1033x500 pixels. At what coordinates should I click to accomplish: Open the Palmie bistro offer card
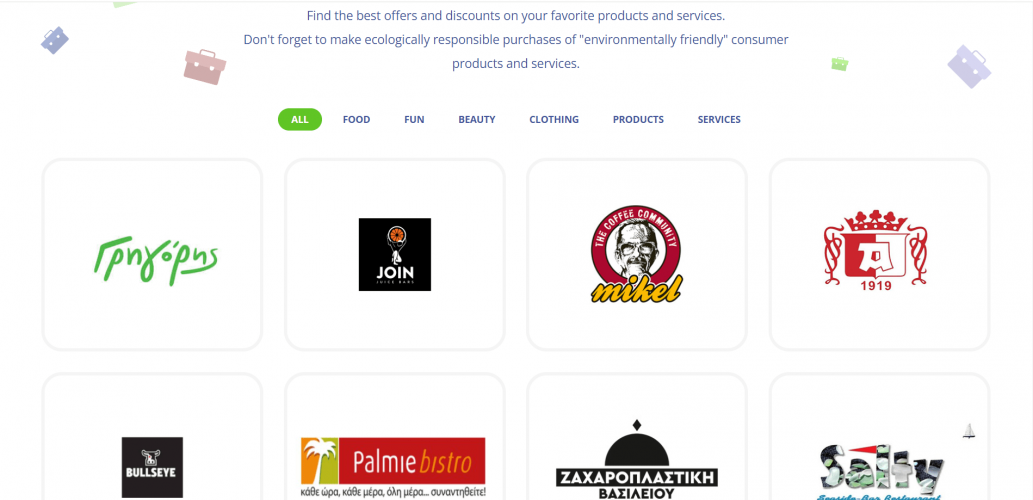point(395,437)
